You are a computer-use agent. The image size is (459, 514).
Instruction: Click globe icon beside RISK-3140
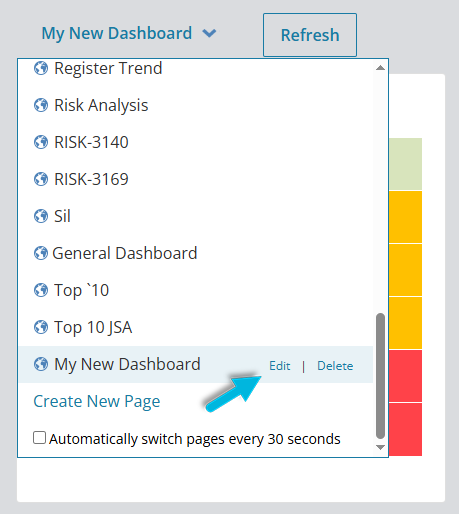tap(41, 142)
